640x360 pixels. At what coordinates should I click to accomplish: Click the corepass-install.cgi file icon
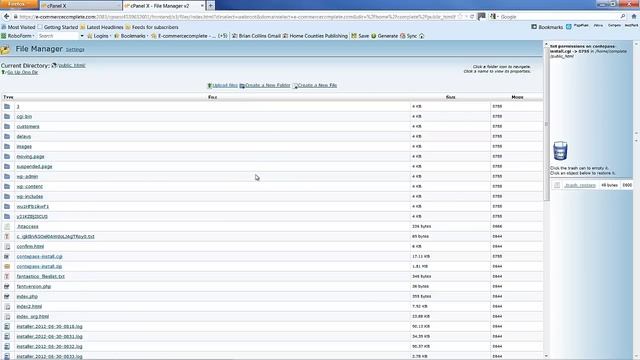(x=7, y=256)
